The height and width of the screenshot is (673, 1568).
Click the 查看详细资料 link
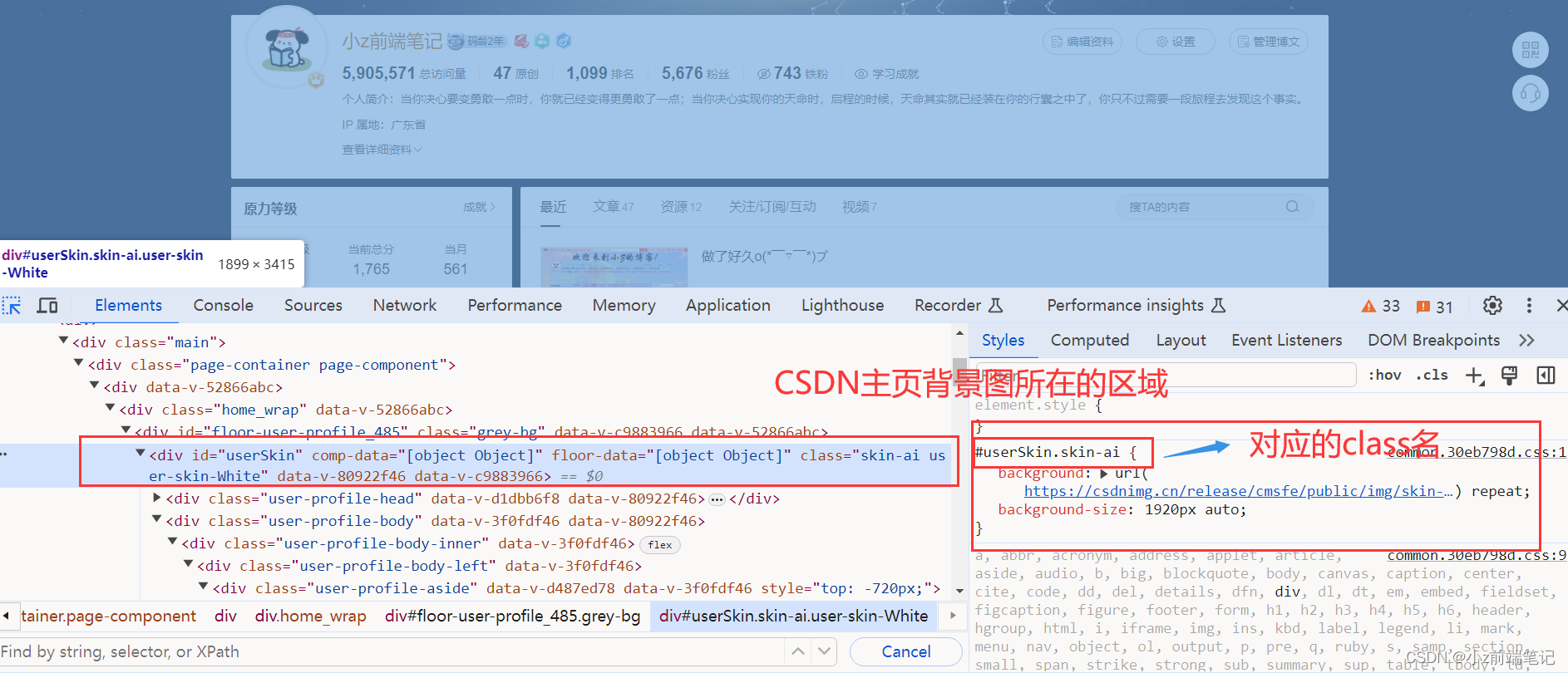click(x=382, y=150)
